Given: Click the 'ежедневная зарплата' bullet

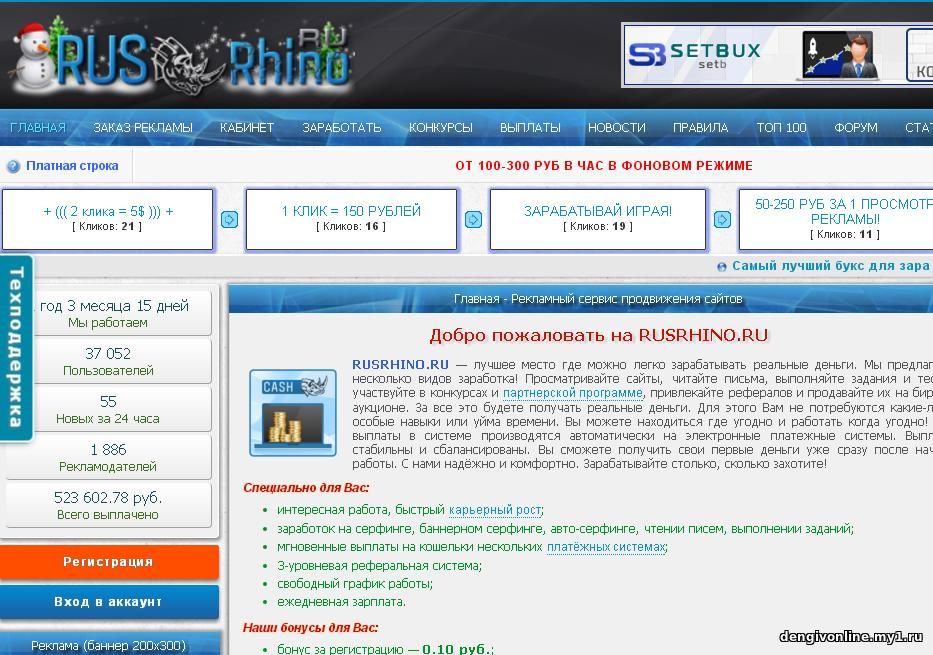Looking at the screenshot, I should pos(341,602).
